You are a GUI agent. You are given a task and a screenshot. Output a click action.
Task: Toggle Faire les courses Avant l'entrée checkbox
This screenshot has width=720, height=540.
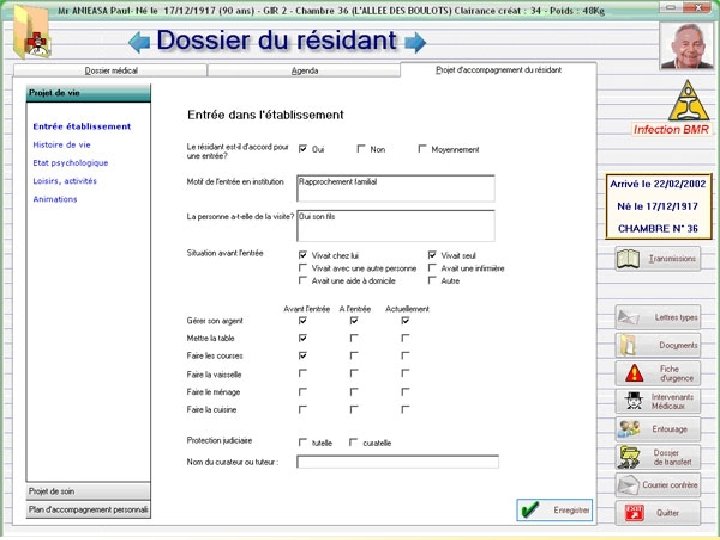pyautogui.click(x=303, y=355)
